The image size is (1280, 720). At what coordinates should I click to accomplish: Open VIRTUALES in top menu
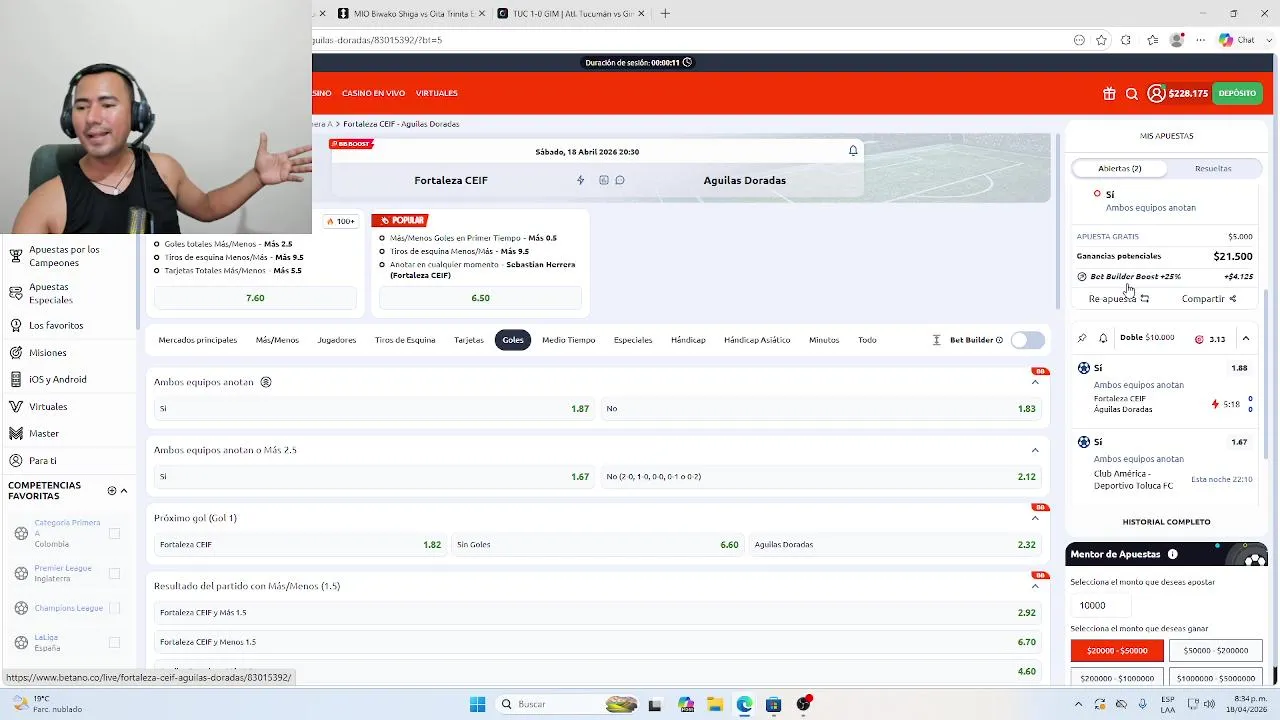point(437,93)
